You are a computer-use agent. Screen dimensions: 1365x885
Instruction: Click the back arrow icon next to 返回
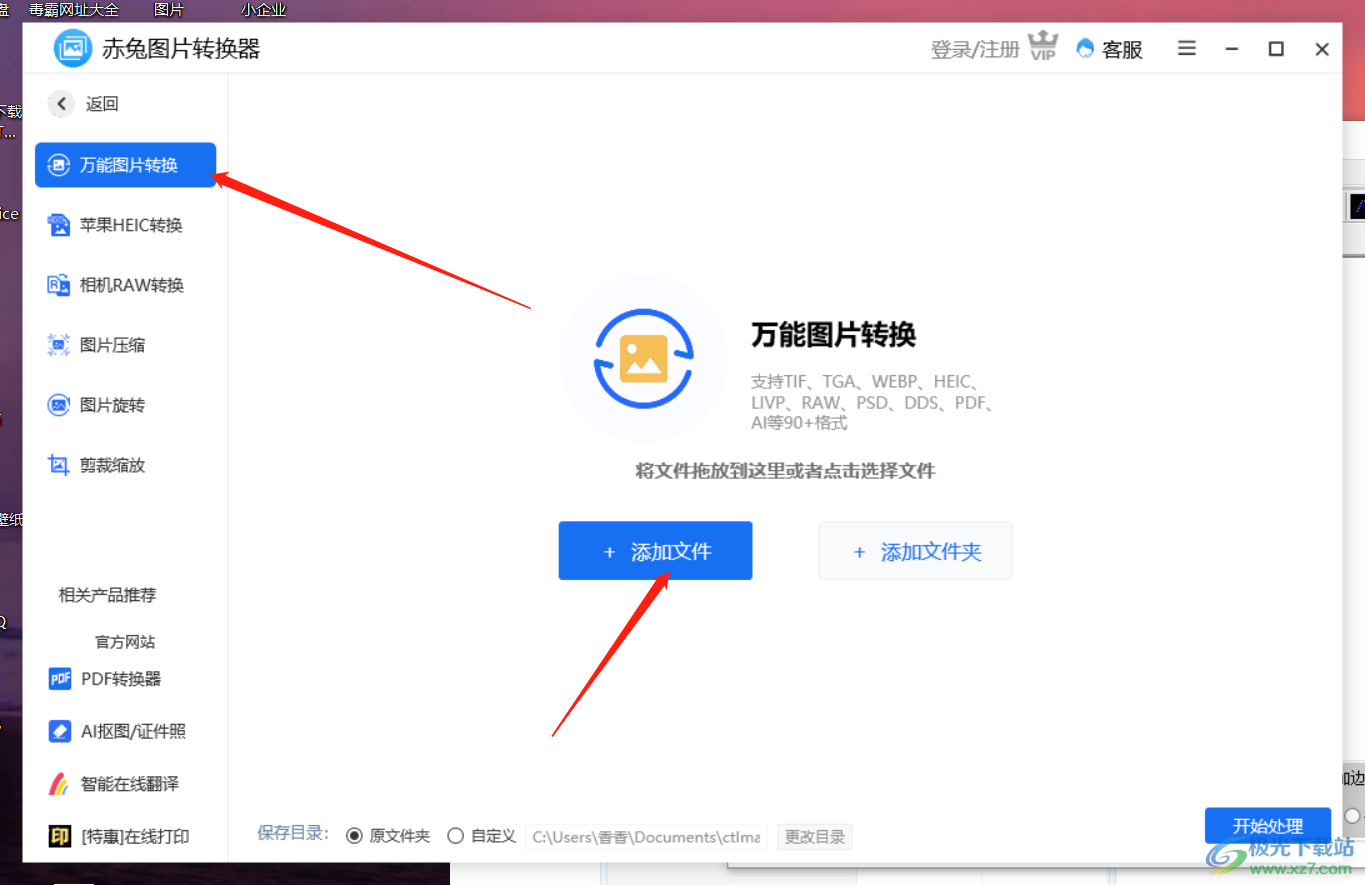61,103
